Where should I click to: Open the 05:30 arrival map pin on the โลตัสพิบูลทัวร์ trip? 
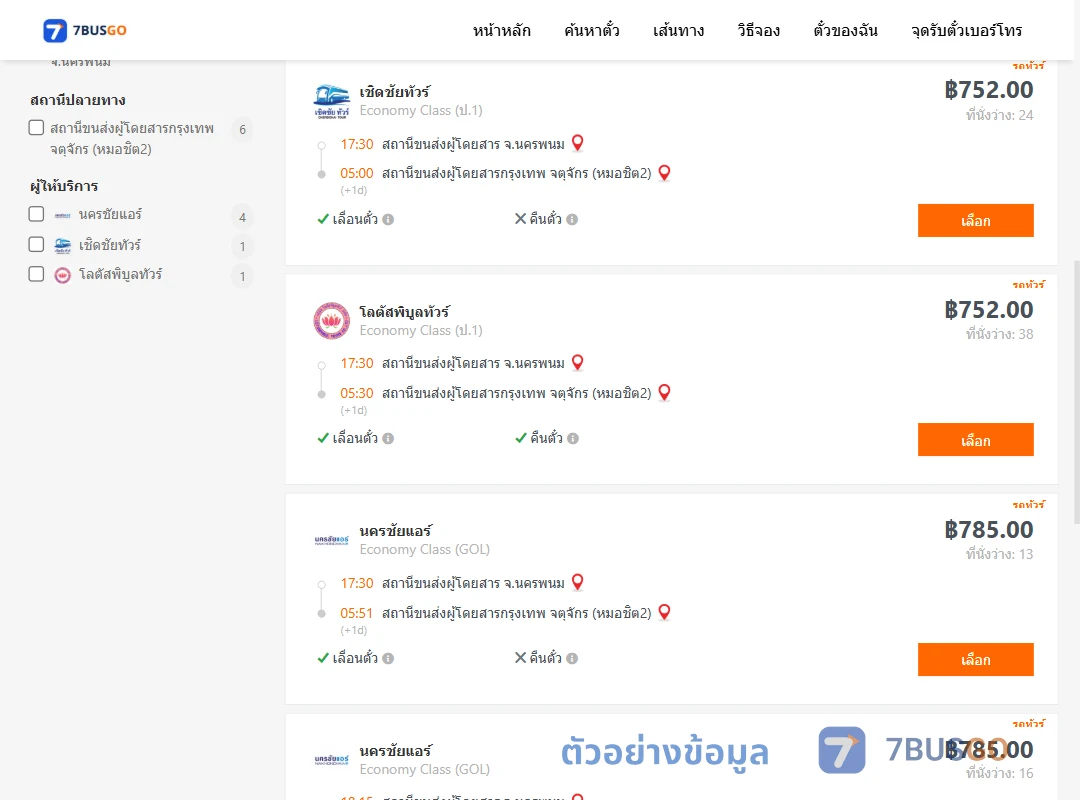tap(665, 393)
